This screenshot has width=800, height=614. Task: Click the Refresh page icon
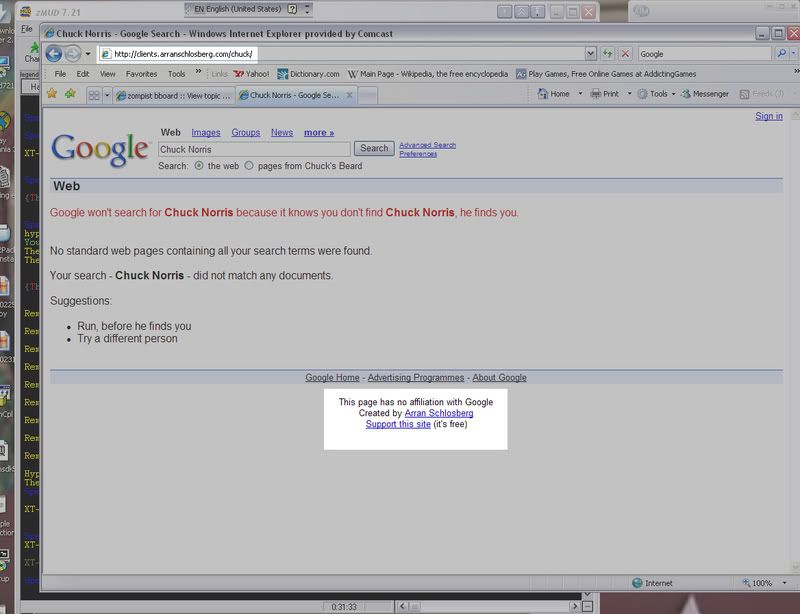pyautogui.click(x=607, y=54)
